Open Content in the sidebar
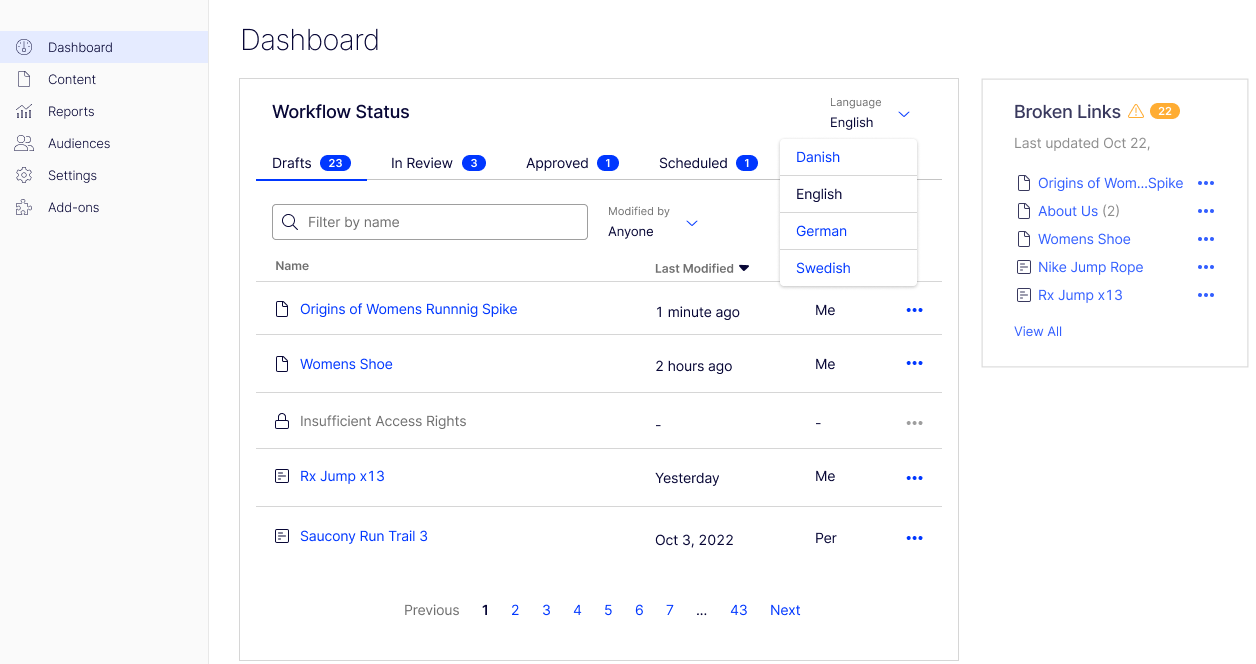This screenshot has width=1256, height=664. pos(104,79)
